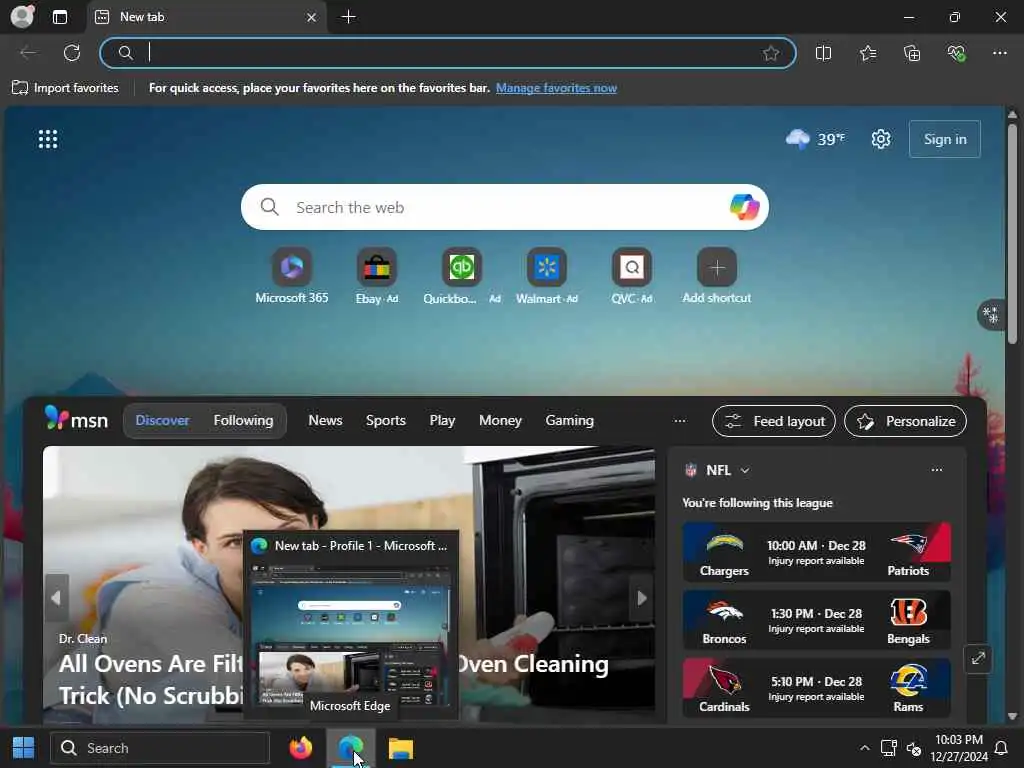Expand the feed with diagonal arrows button
The image size is (1024, 768).
pos(978,658)
